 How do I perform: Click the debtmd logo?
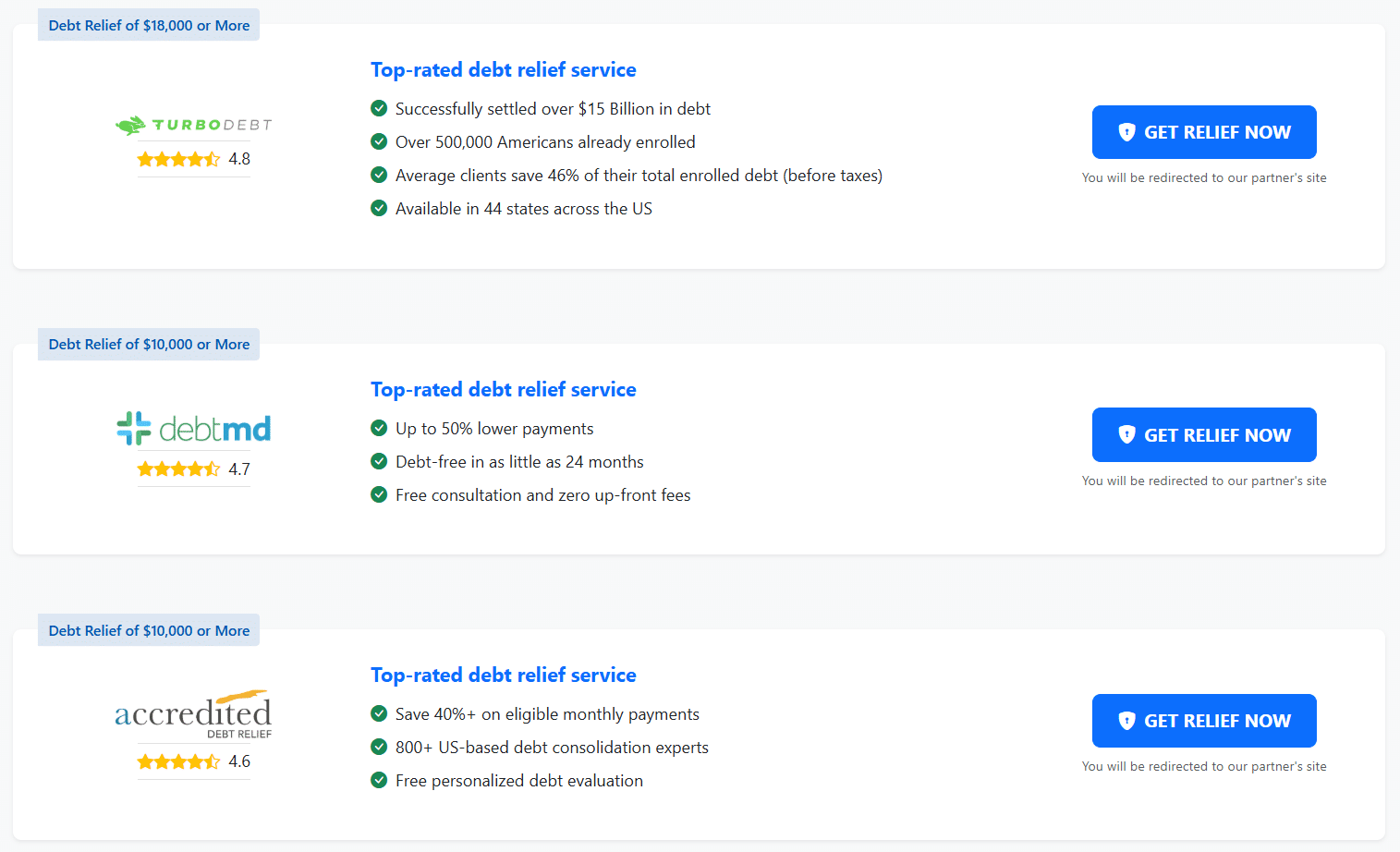click(194, 429)
